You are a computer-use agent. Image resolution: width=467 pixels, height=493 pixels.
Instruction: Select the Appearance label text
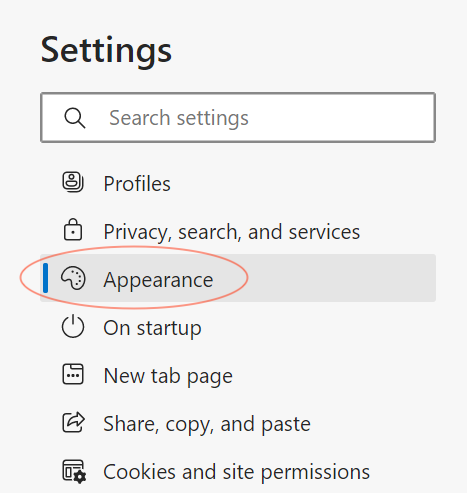coord(158,280)
